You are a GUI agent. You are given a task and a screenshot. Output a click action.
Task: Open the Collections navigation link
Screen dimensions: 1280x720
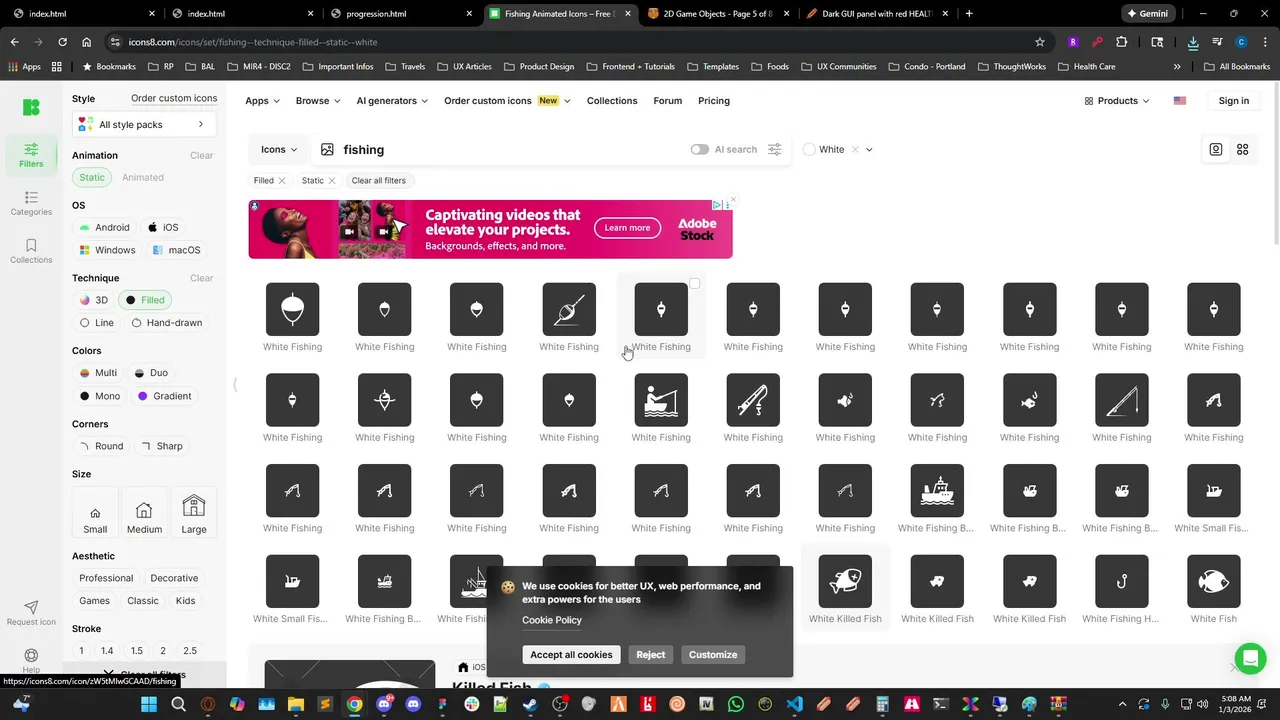(x=612, y=101)
